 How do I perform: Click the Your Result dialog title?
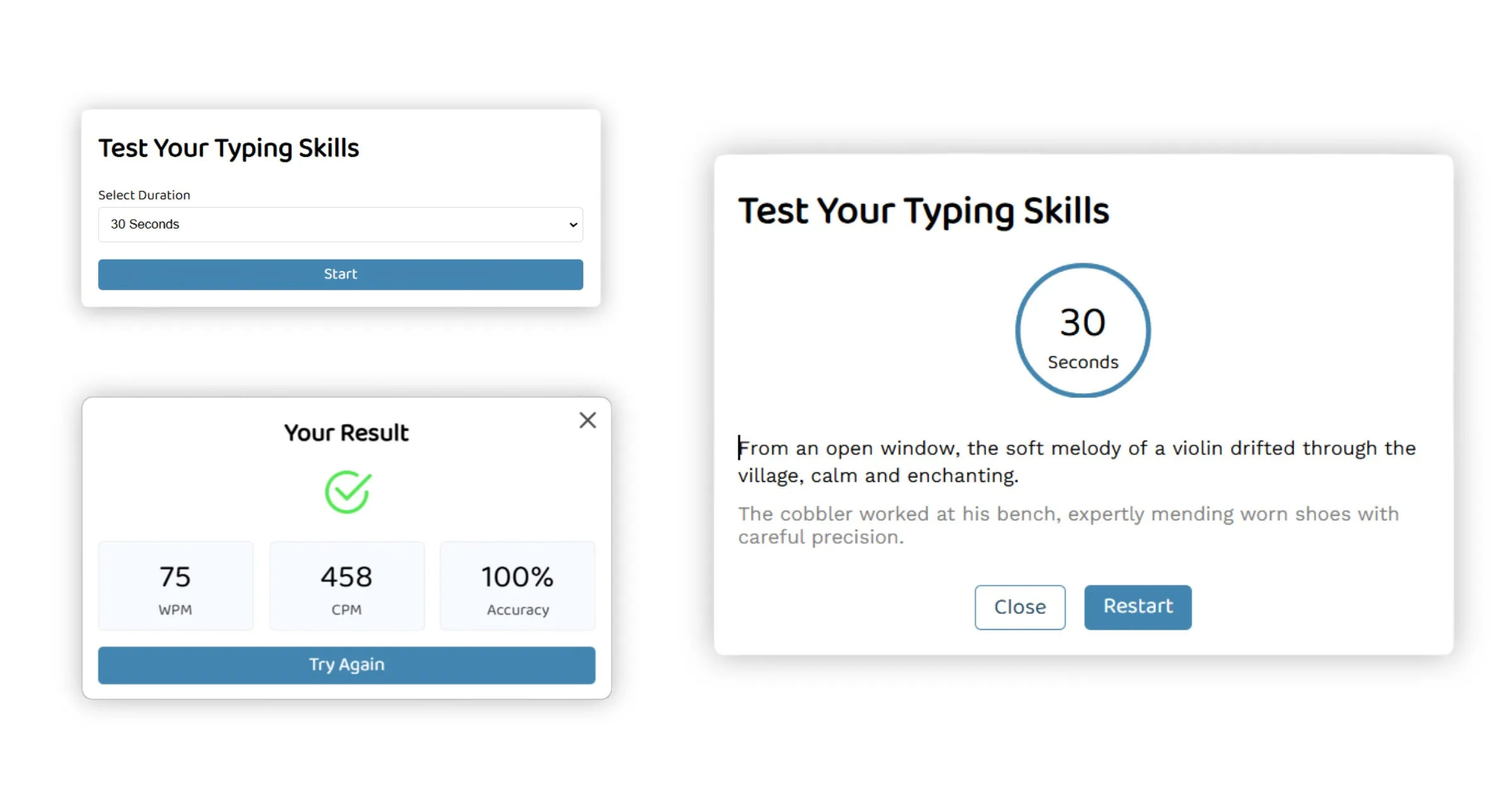(x=346, y=433)
